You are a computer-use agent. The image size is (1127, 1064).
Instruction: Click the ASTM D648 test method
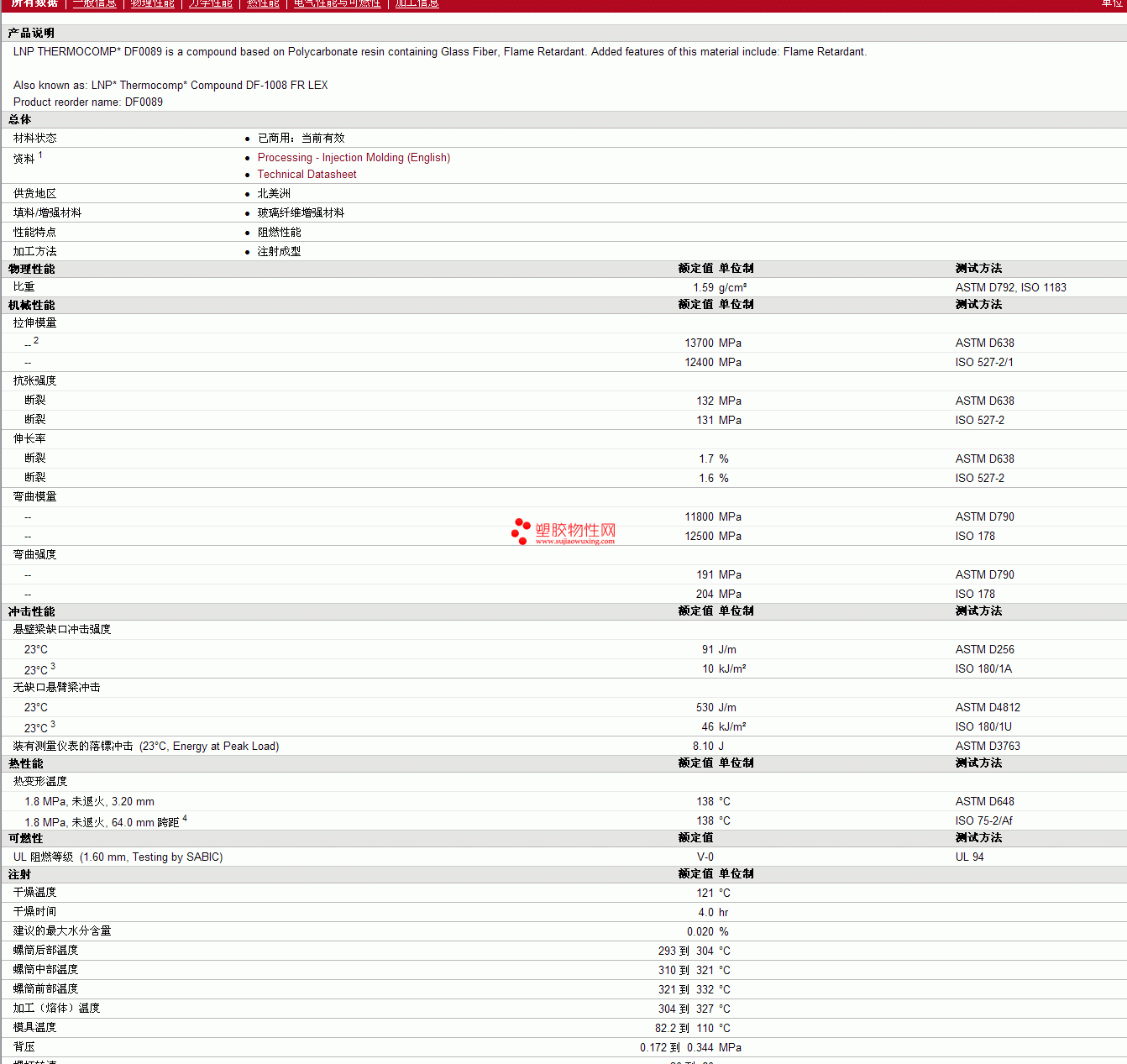(985, 801)
